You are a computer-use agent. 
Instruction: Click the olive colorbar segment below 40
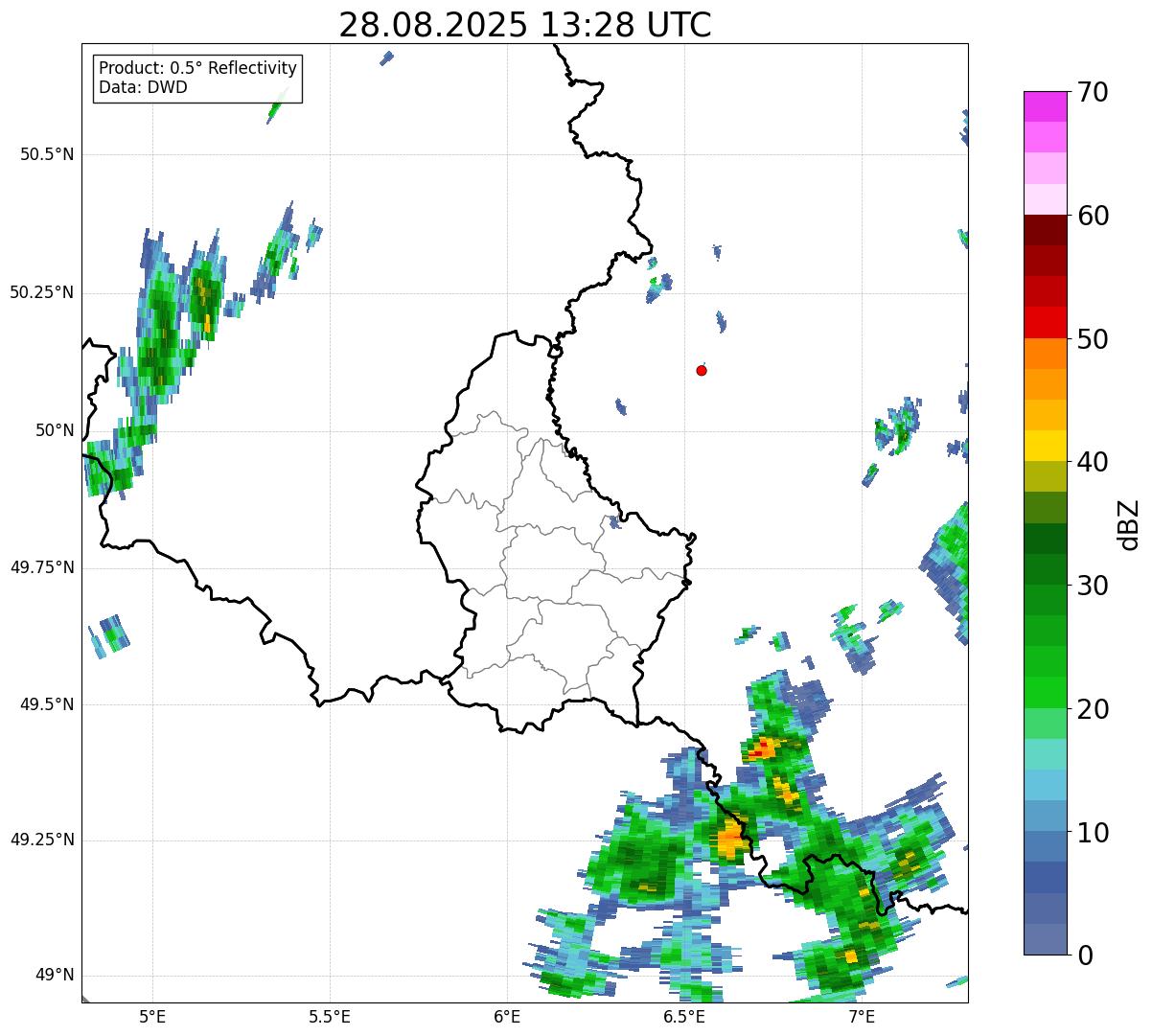[x=1046, y=476]
